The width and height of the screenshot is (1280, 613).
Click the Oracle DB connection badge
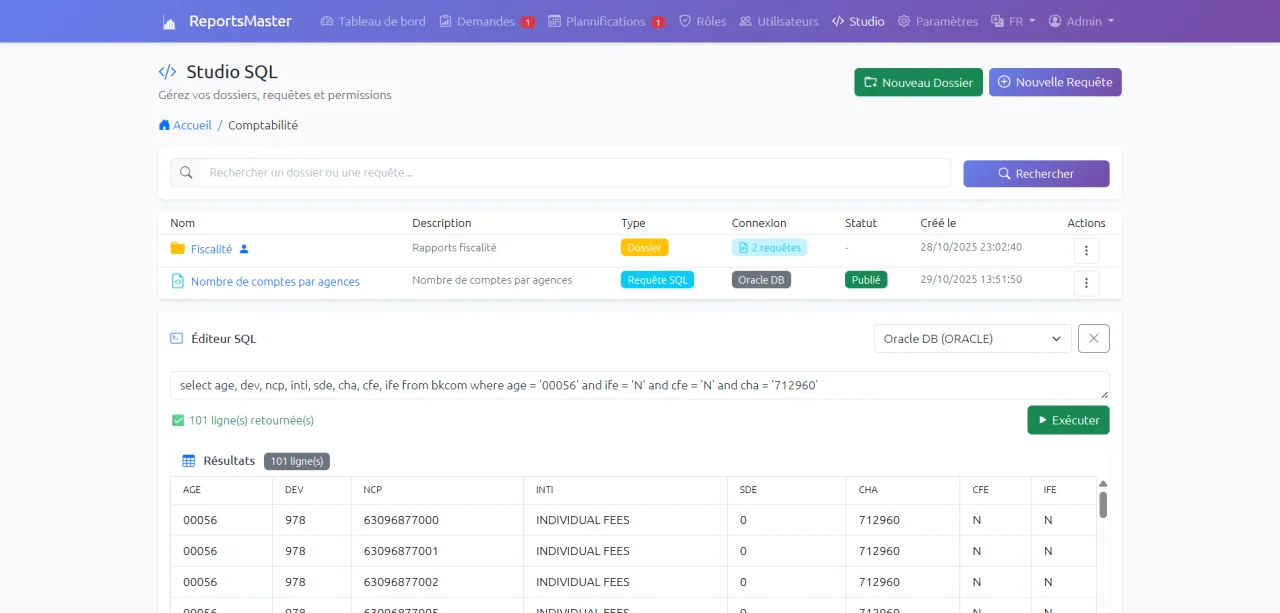click(x=761, y=280)
